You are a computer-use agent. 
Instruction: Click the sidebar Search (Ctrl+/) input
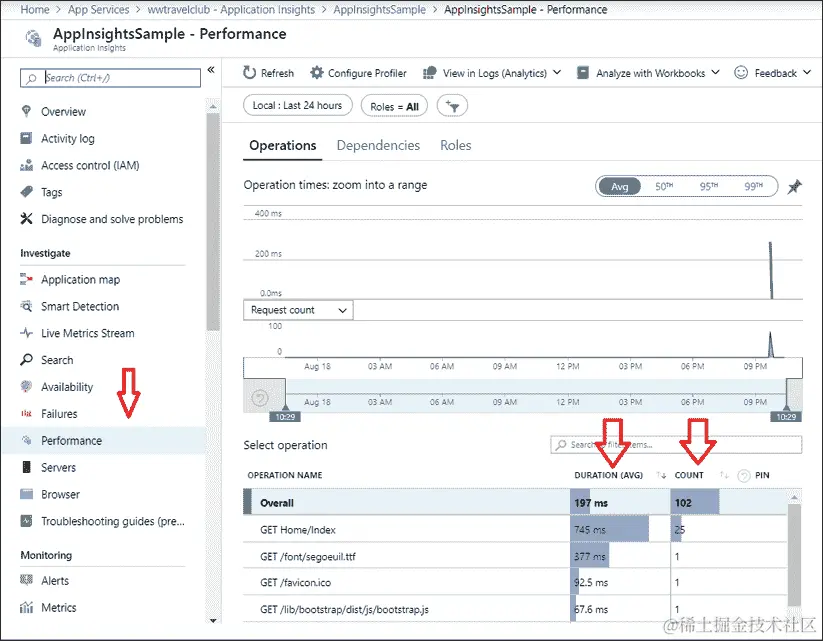coord(110,78)
